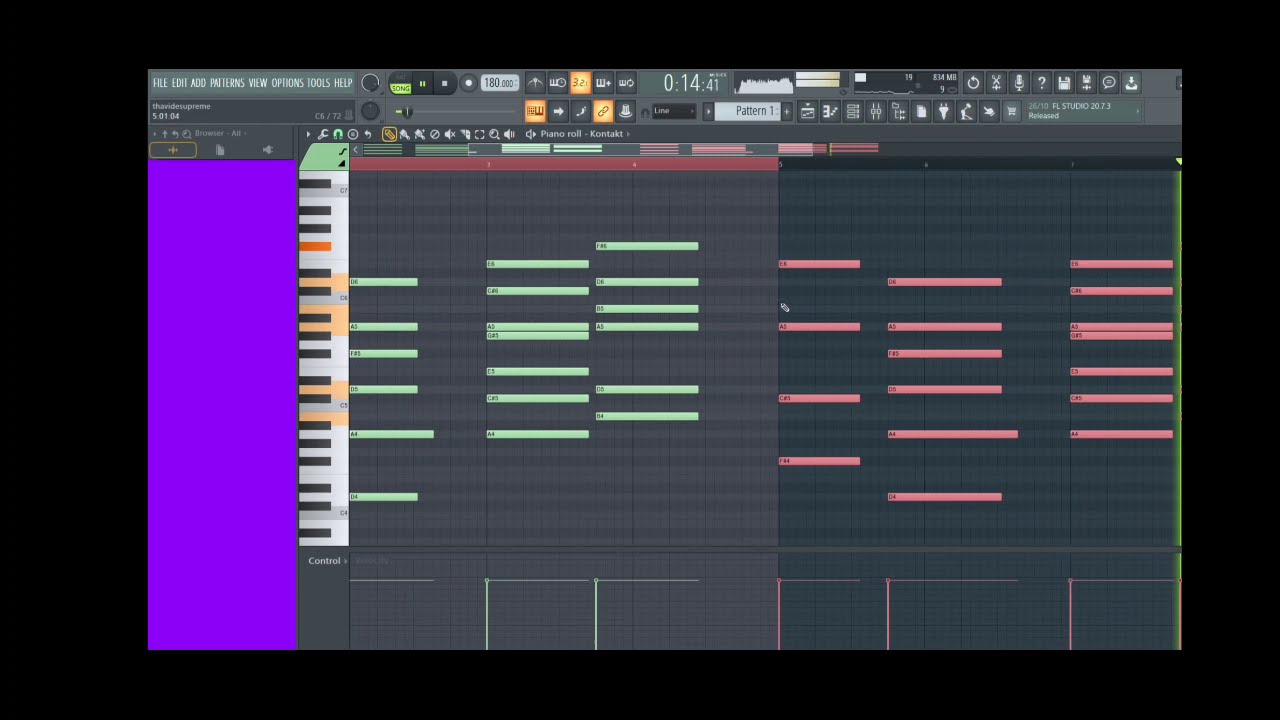Open the HELP menu
This screenshot has height=720, width=1280.
[343, 83]
